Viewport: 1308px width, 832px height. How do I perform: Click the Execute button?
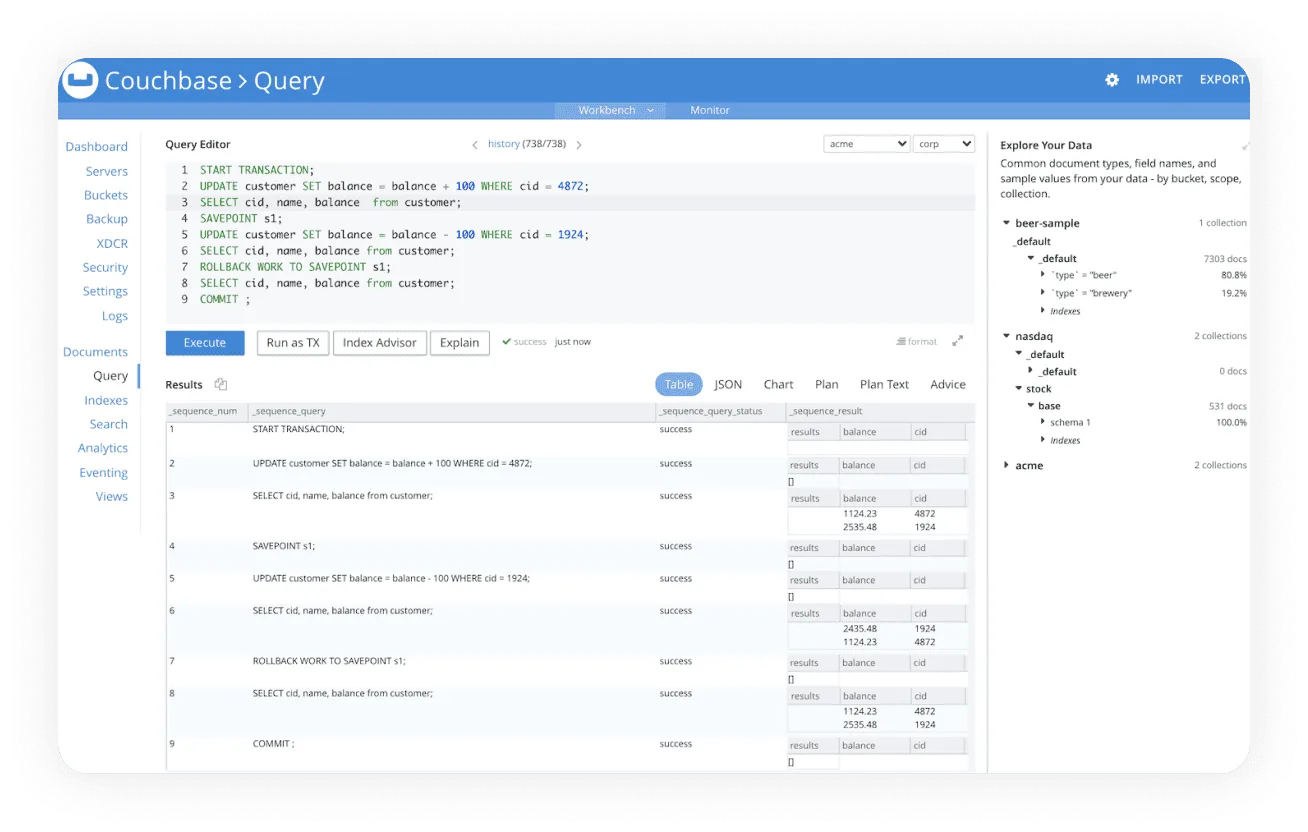point(205,343)
